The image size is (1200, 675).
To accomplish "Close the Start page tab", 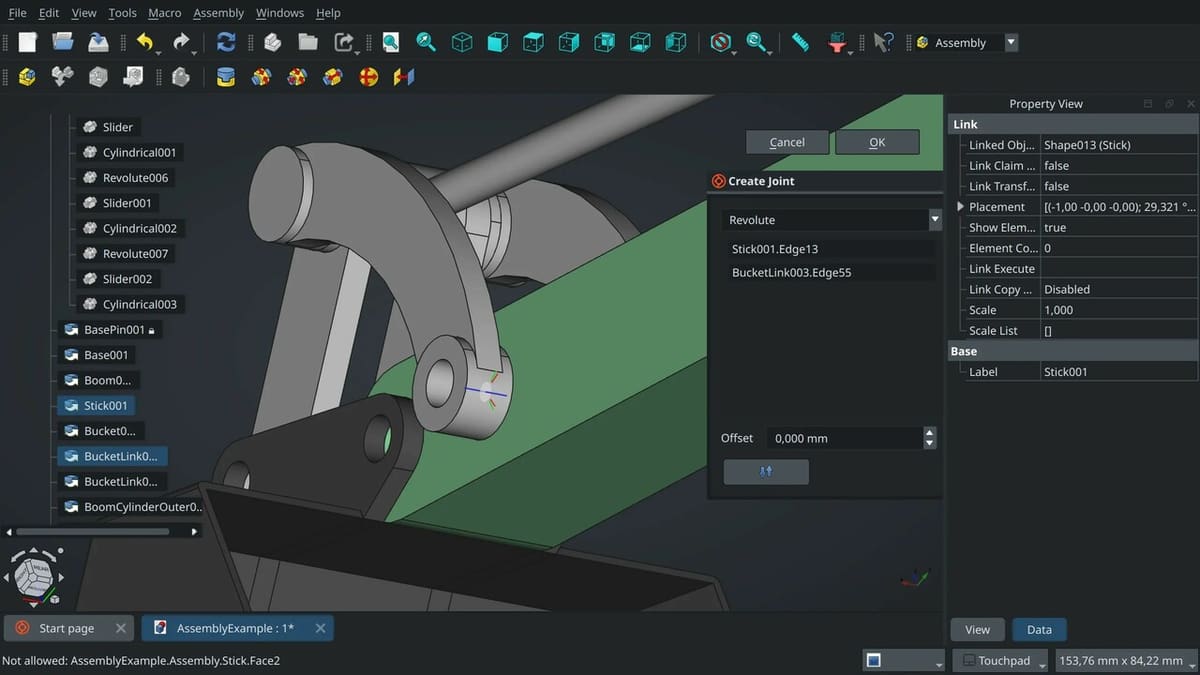I will click(x=120, y=628).
